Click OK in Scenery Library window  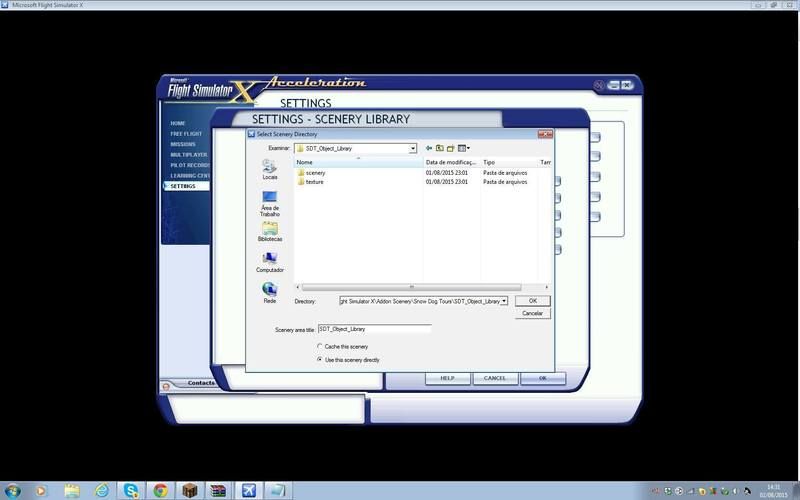543,378
